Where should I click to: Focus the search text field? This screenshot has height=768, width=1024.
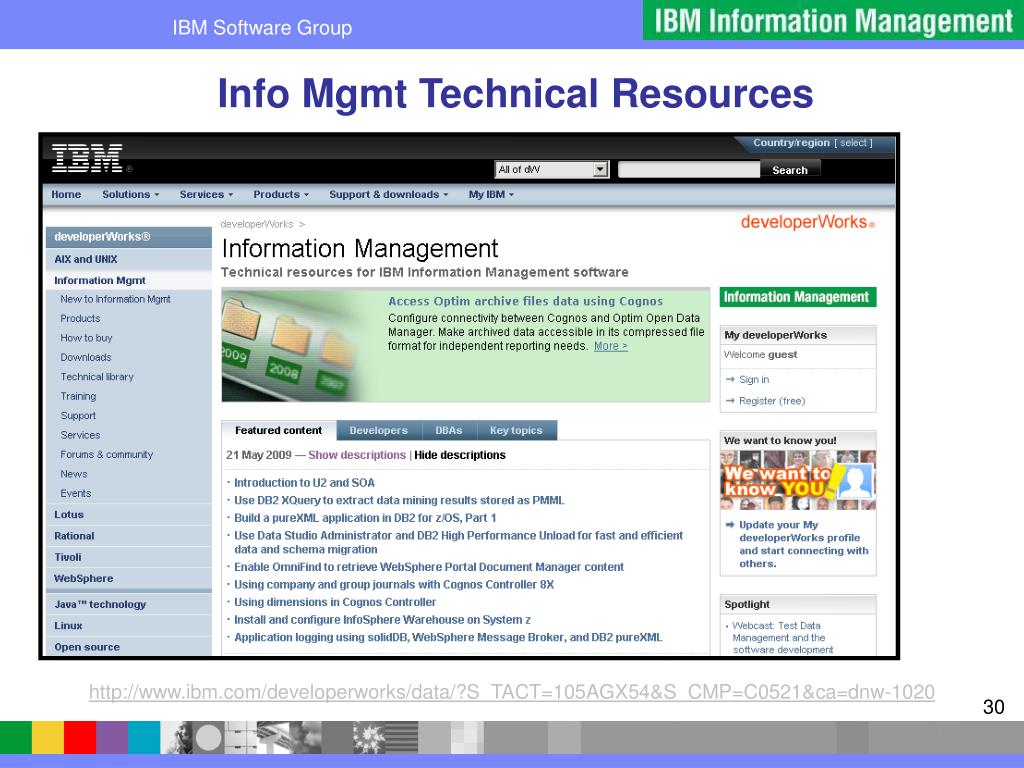[689, 170]
